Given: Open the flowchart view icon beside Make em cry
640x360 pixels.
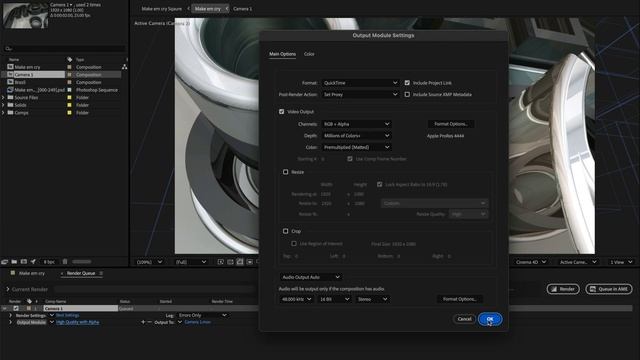Looking at the screenshot, I should click(124, 67).
